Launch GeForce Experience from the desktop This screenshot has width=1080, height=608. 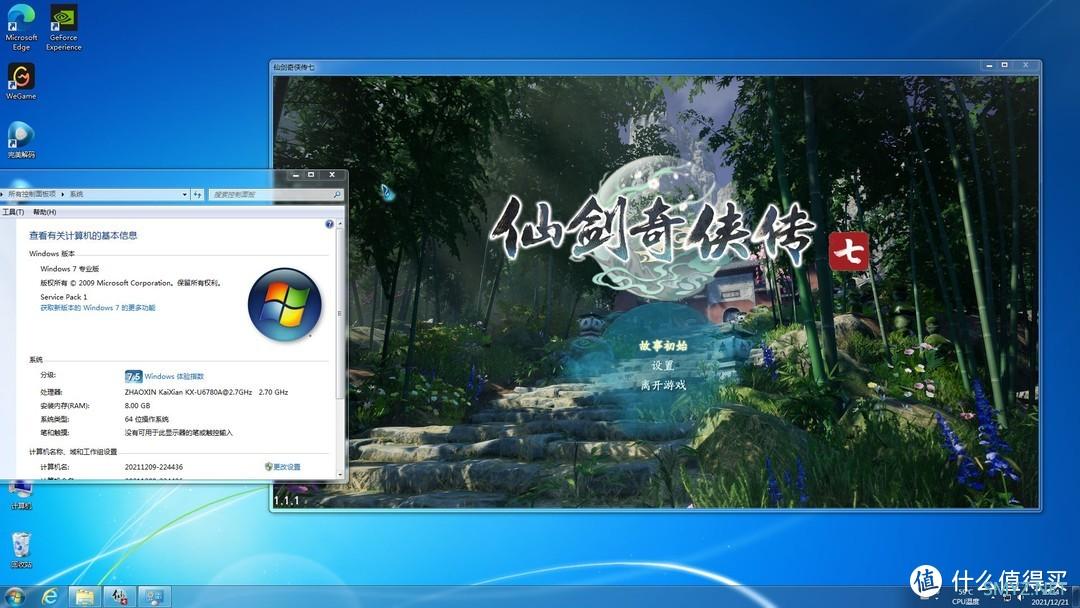pos(64,27)
